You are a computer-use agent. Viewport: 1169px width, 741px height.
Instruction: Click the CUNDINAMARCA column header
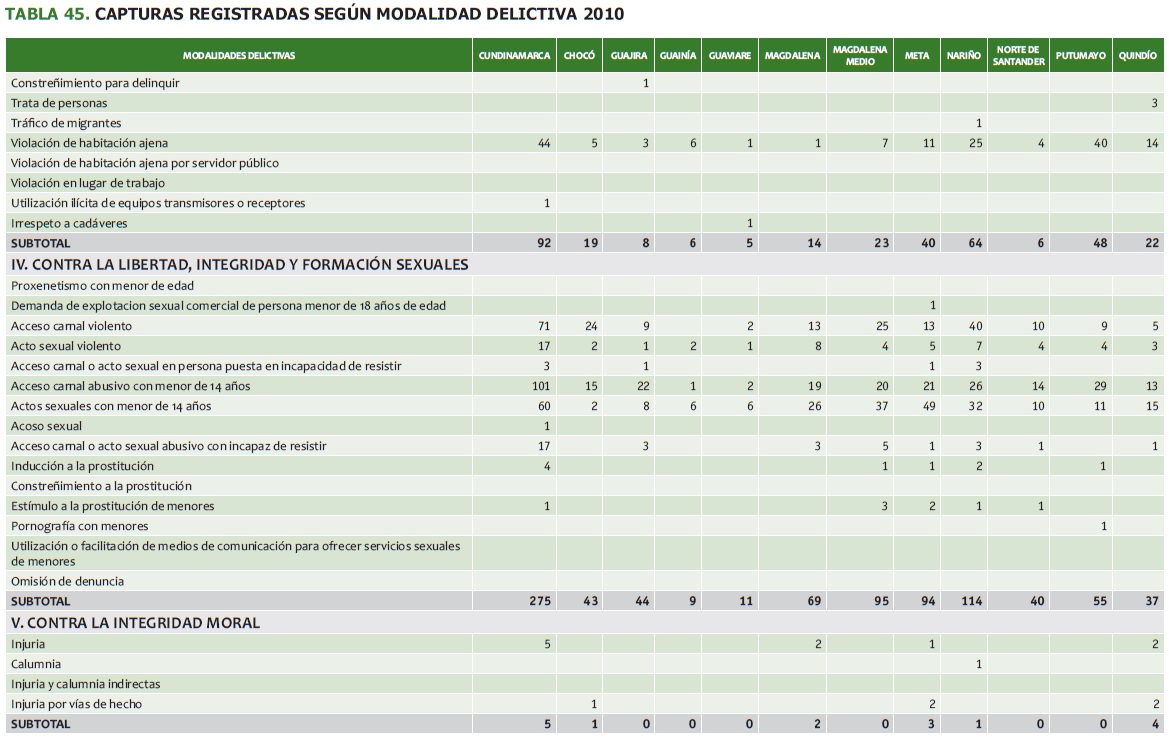click(514, 56)
